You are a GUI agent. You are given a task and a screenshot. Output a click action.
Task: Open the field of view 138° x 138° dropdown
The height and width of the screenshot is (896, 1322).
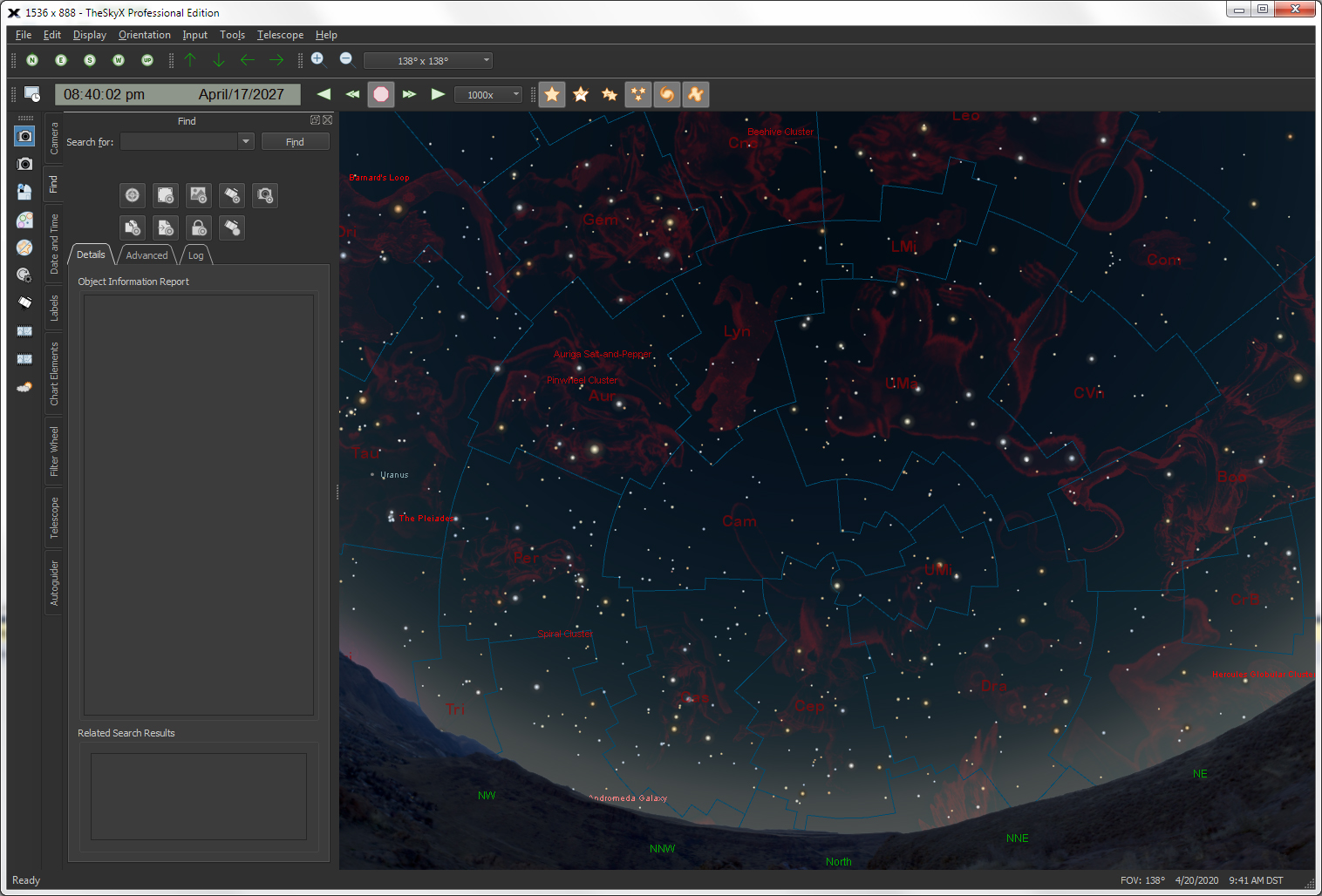point(428,60)
